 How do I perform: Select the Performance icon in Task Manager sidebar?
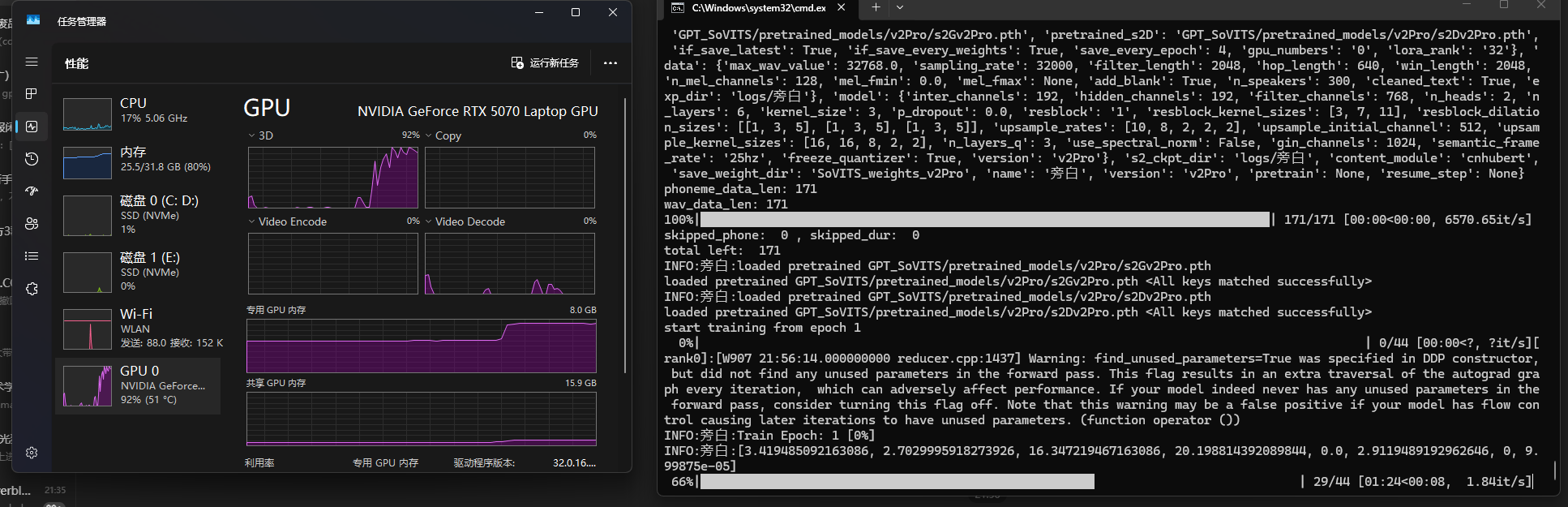(32, 127)
